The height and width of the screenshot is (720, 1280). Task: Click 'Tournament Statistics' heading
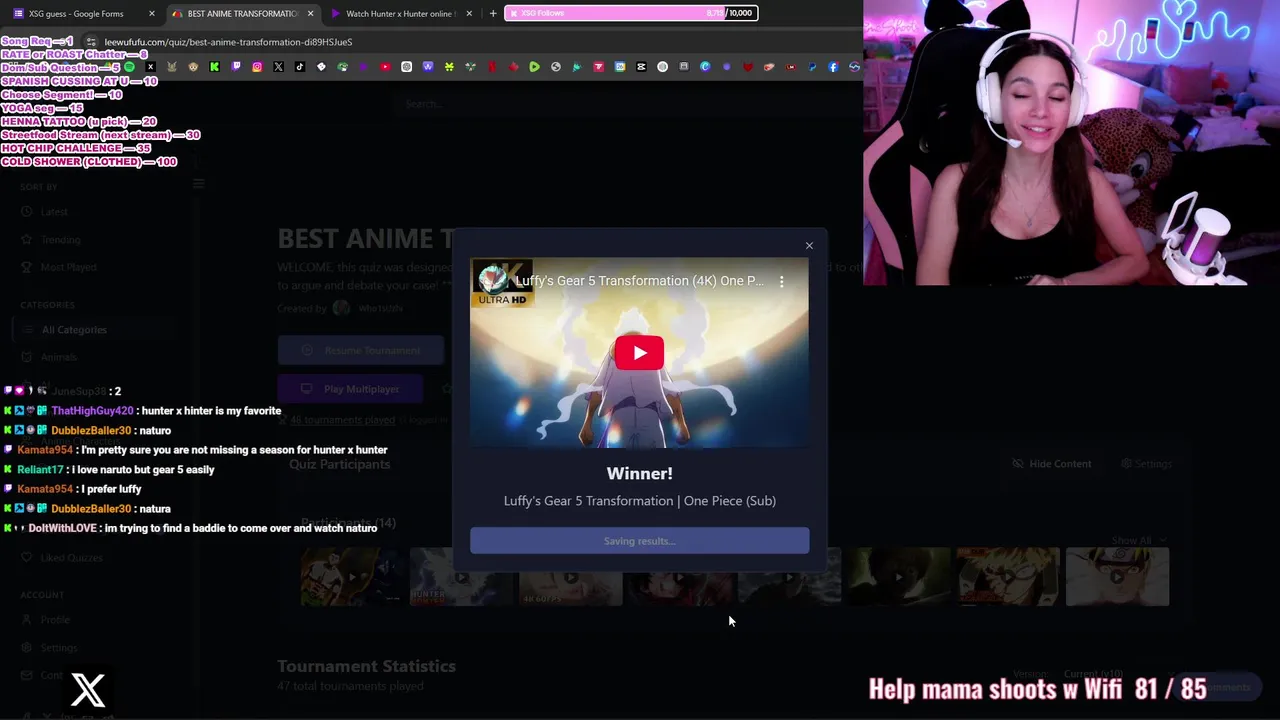click(x=366, y=666)
